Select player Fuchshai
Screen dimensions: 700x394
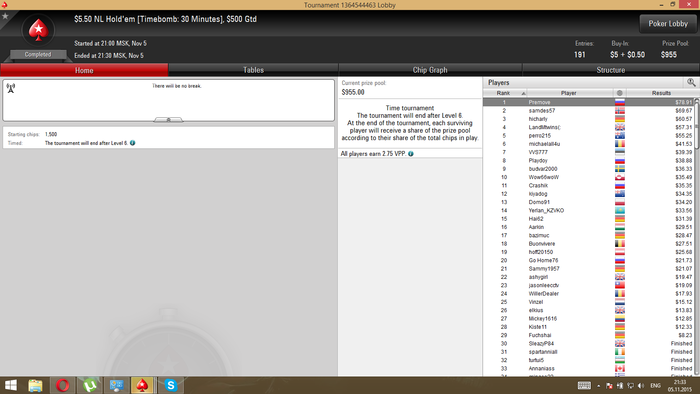point(588,335)
